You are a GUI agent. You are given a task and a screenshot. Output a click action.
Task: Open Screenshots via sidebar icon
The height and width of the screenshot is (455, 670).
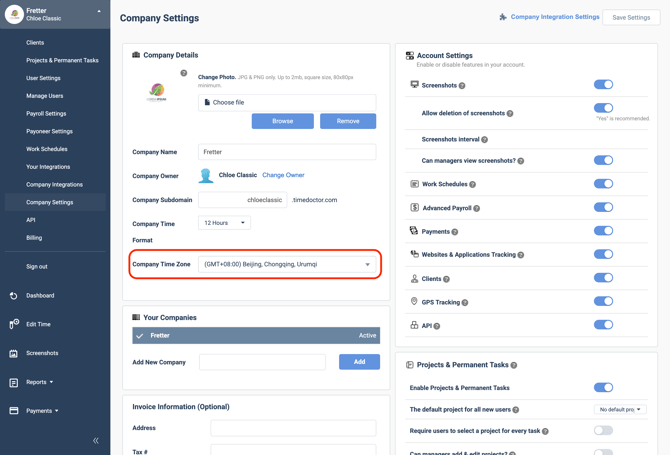click(14, 353)
